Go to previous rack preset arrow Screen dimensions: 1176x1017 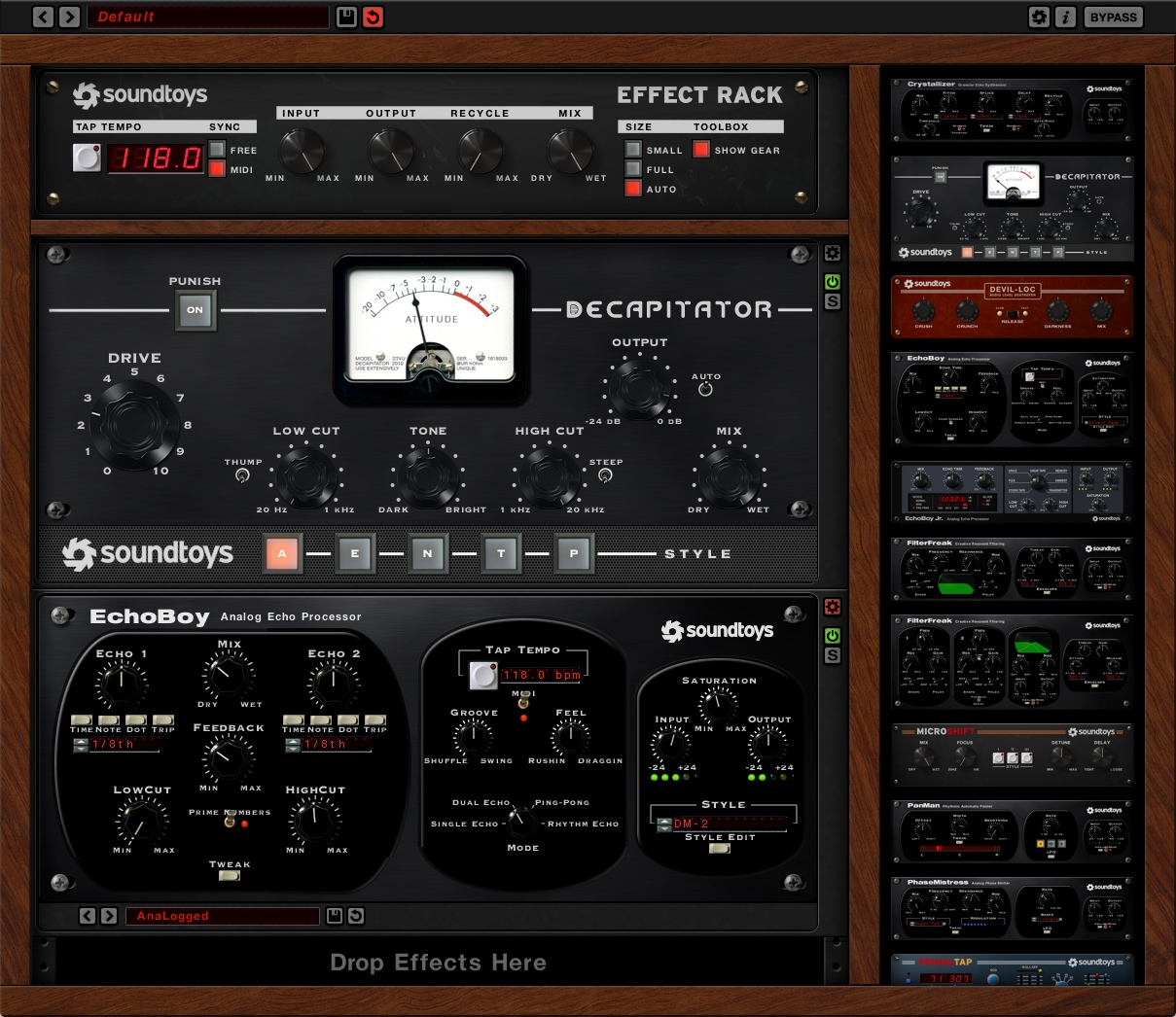point(43,17)
